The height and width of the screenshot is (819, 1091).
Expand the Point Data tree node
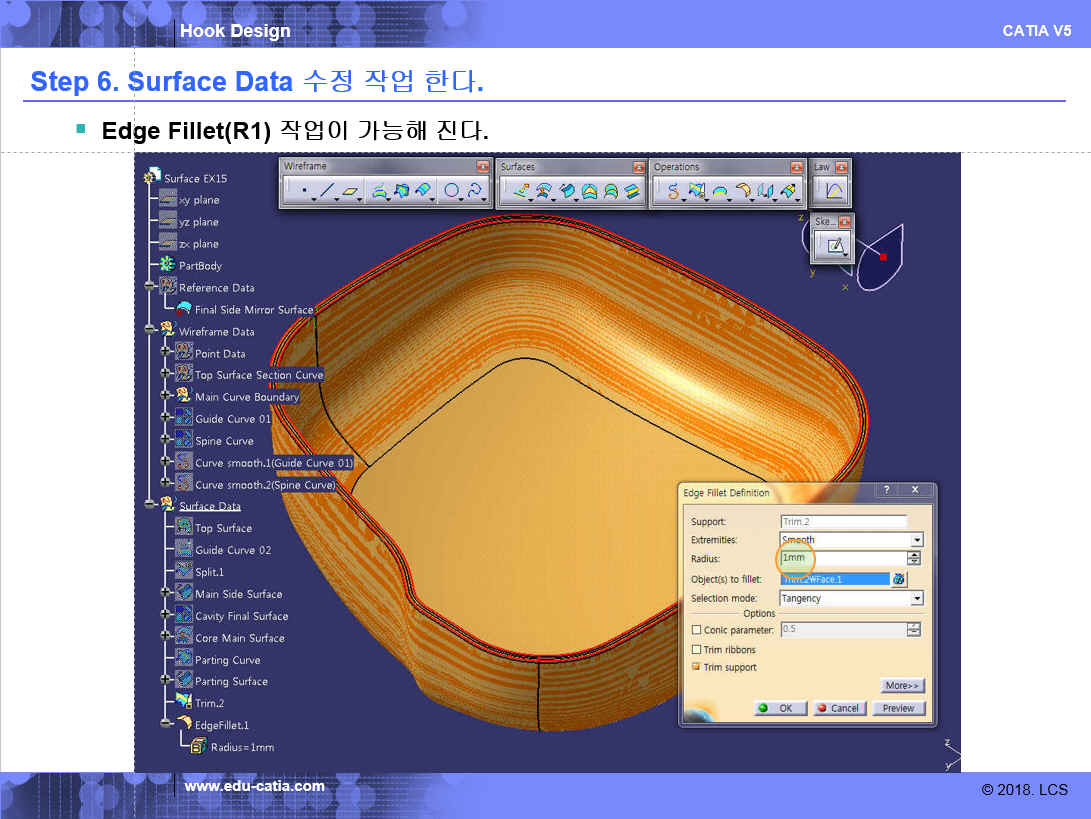(x=166, y=353)
